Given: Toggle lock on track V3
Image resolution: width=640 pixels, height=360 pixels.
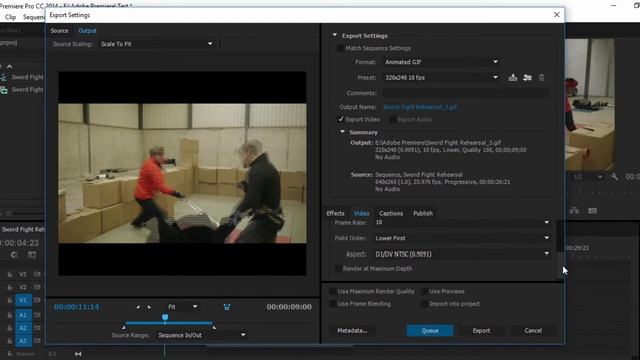Looking at the screenshot, I should pyautogui.click(x=10, y=275).
